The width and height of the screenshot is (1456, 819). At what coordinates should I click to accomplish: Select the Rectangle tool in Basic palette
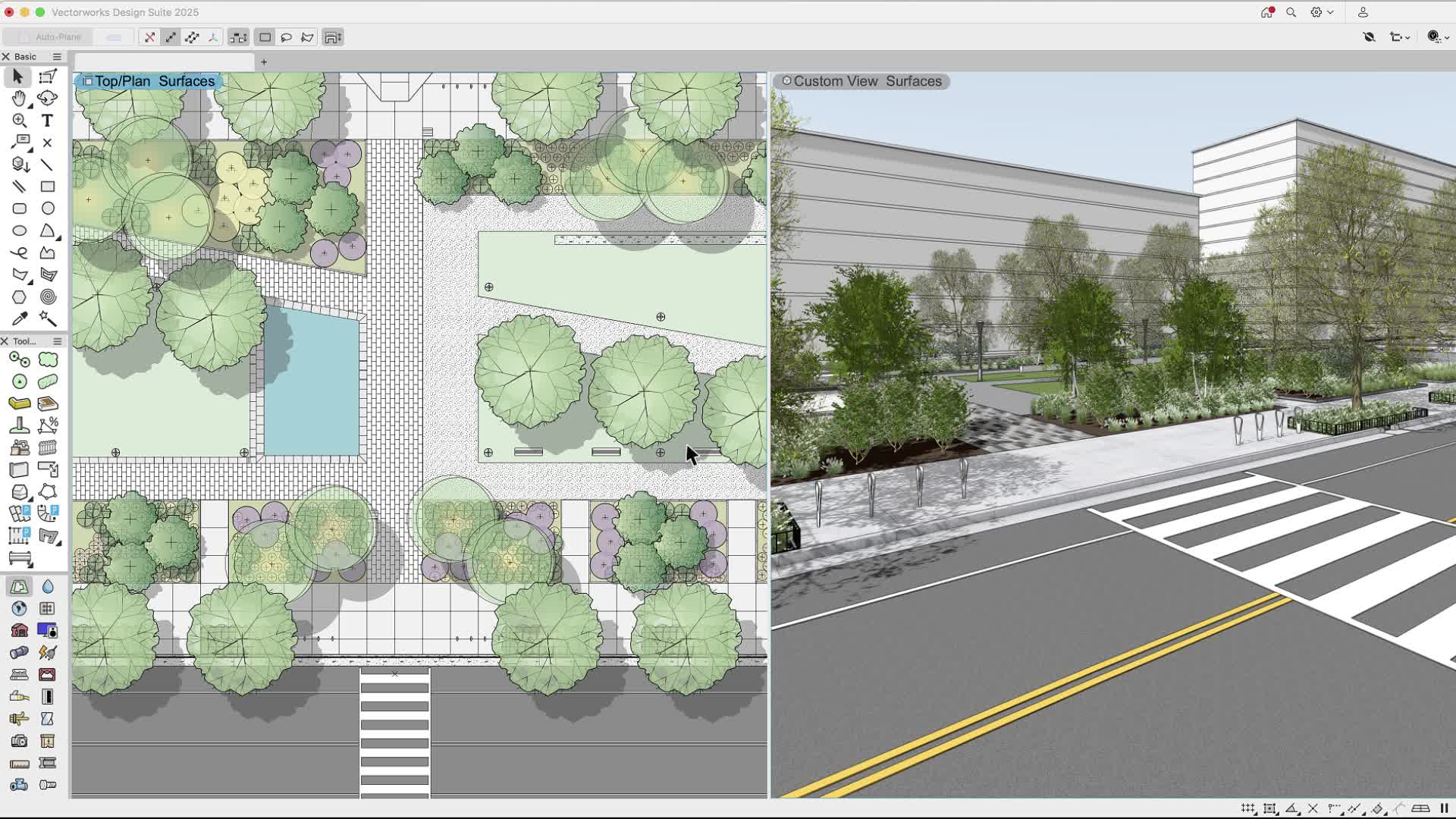[48, 186]
